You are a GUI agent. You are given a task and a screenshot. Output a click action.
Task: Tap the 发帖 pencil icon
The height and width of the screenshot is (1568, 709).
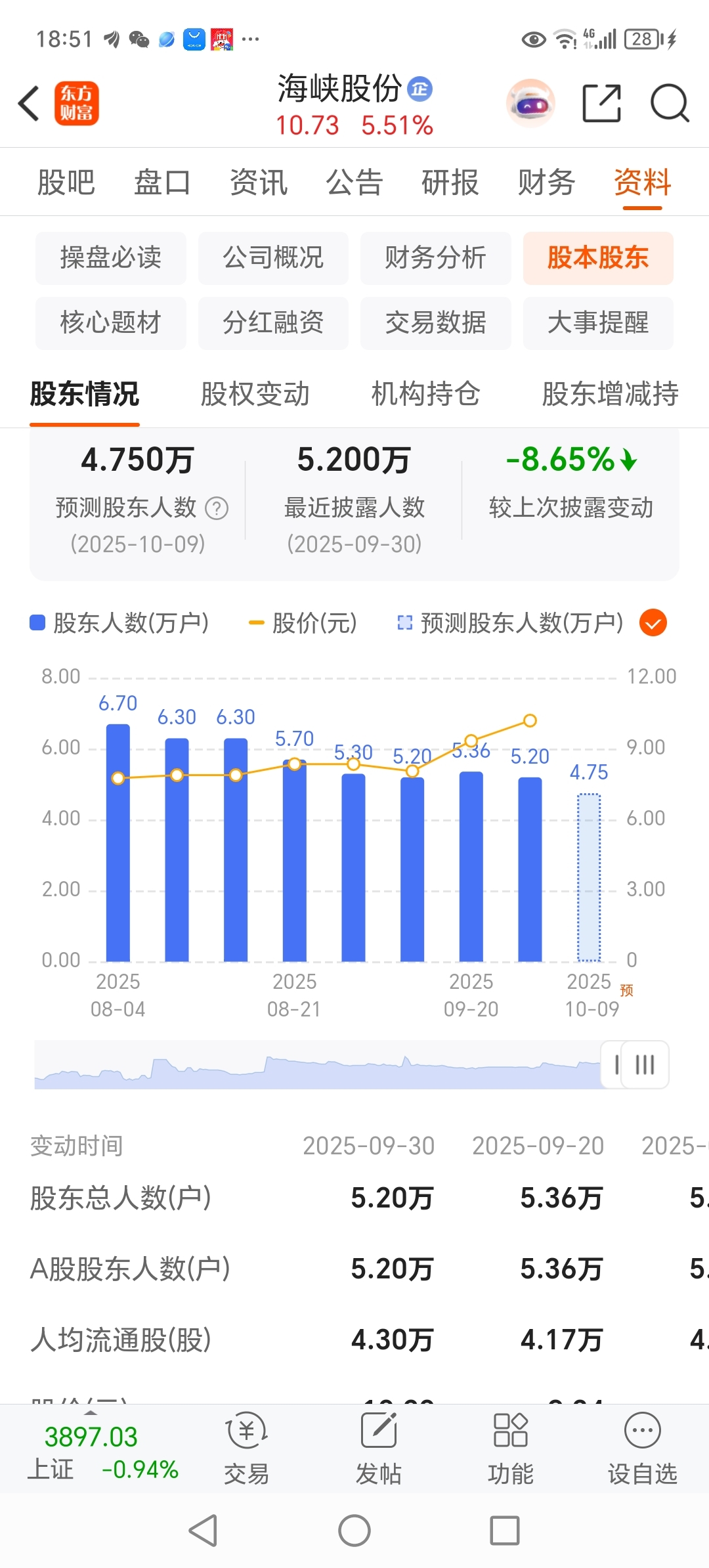pos(379,1431)
